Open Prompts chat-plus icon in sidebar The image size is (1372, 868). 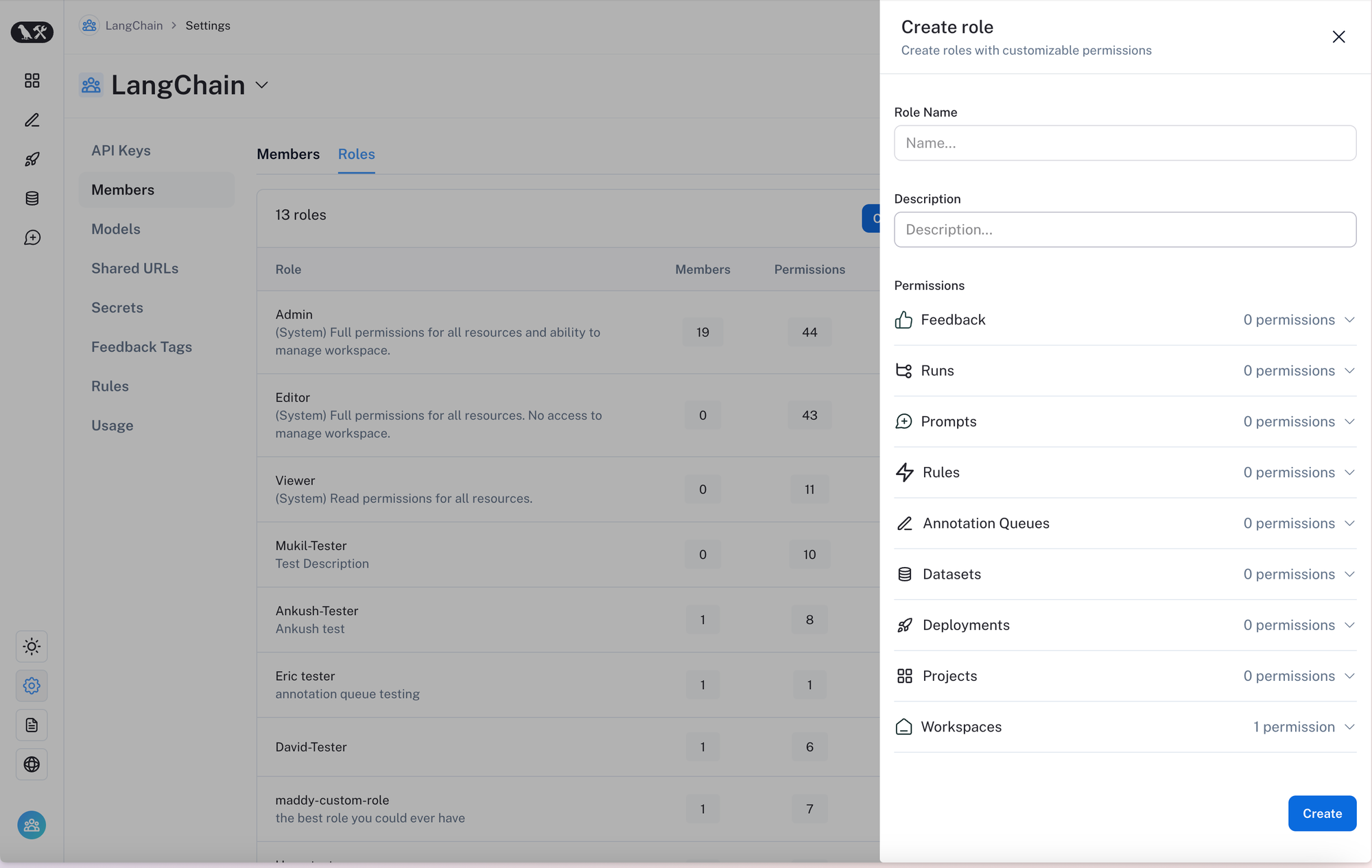32,238
